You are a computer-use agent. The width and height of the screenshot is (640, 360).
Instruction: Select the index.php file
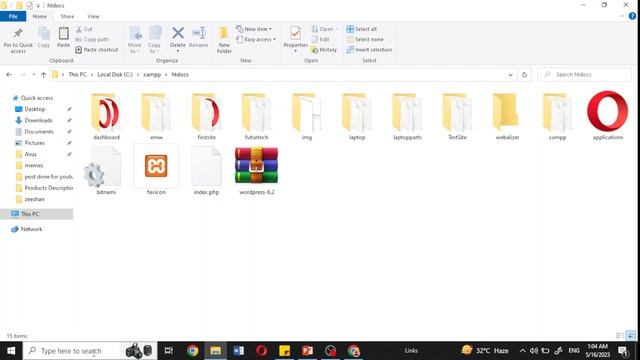click(207, 171)
